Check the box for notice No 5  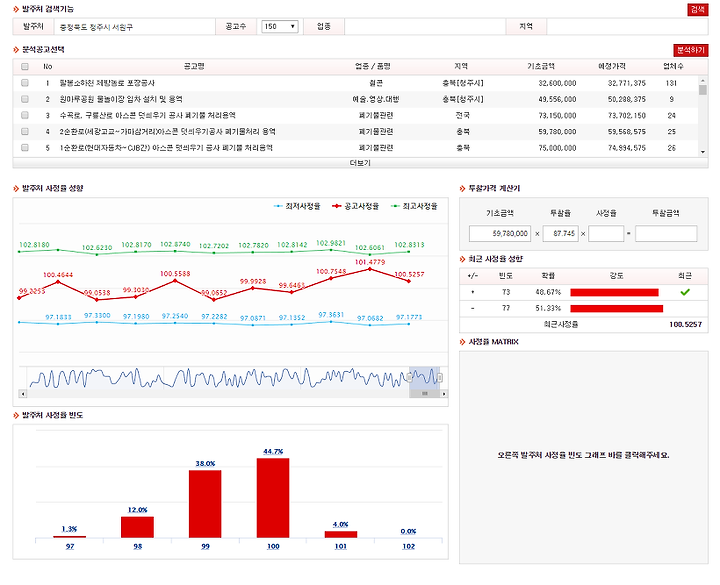pos(25,147)
